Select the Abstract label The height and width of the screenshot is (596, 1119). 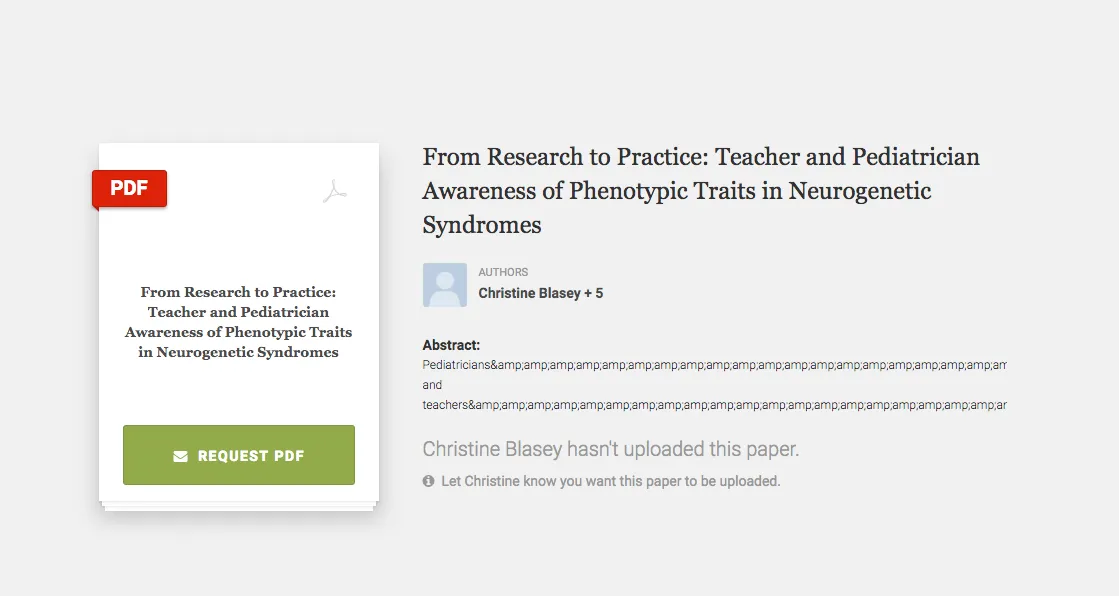tap(451, 345)
